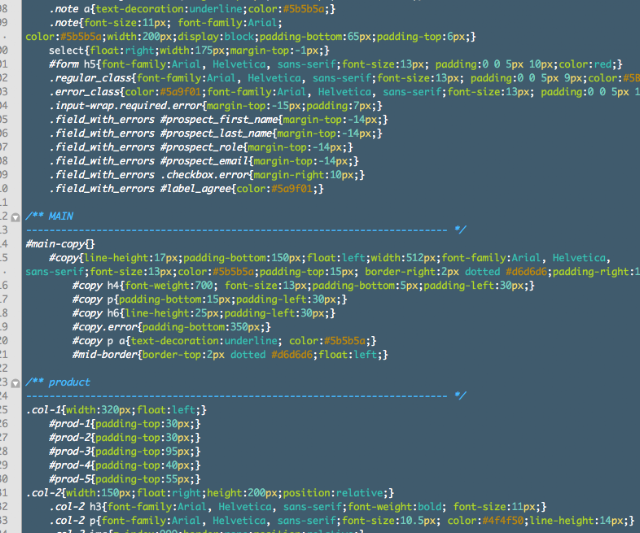Collapse the fold arrow beside the product comment

(x=16, y=384)
